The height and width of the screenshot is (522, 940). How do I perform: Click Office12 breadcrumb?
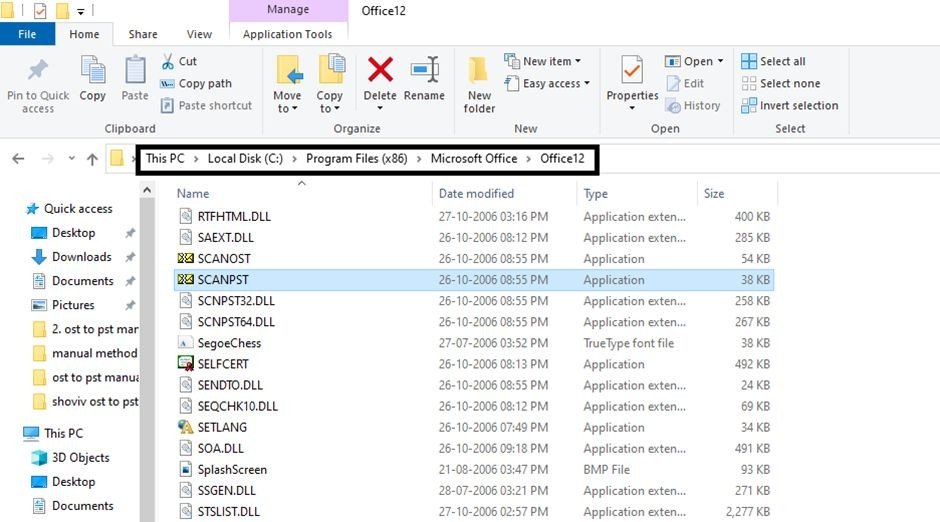tap(562, 158)
